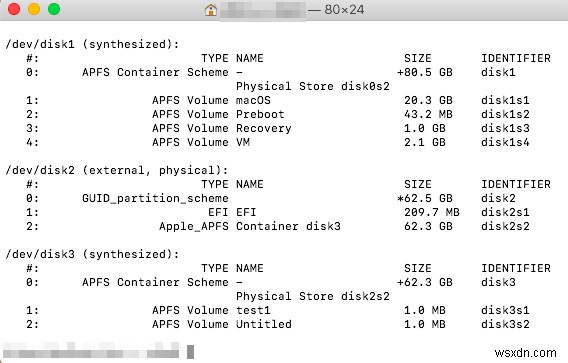Image resolution: width=568 pixels, height=363 pixels.
Task: Click the '+80.5 GB' size value
Action: pyautogui.click(x=425, y=72)
